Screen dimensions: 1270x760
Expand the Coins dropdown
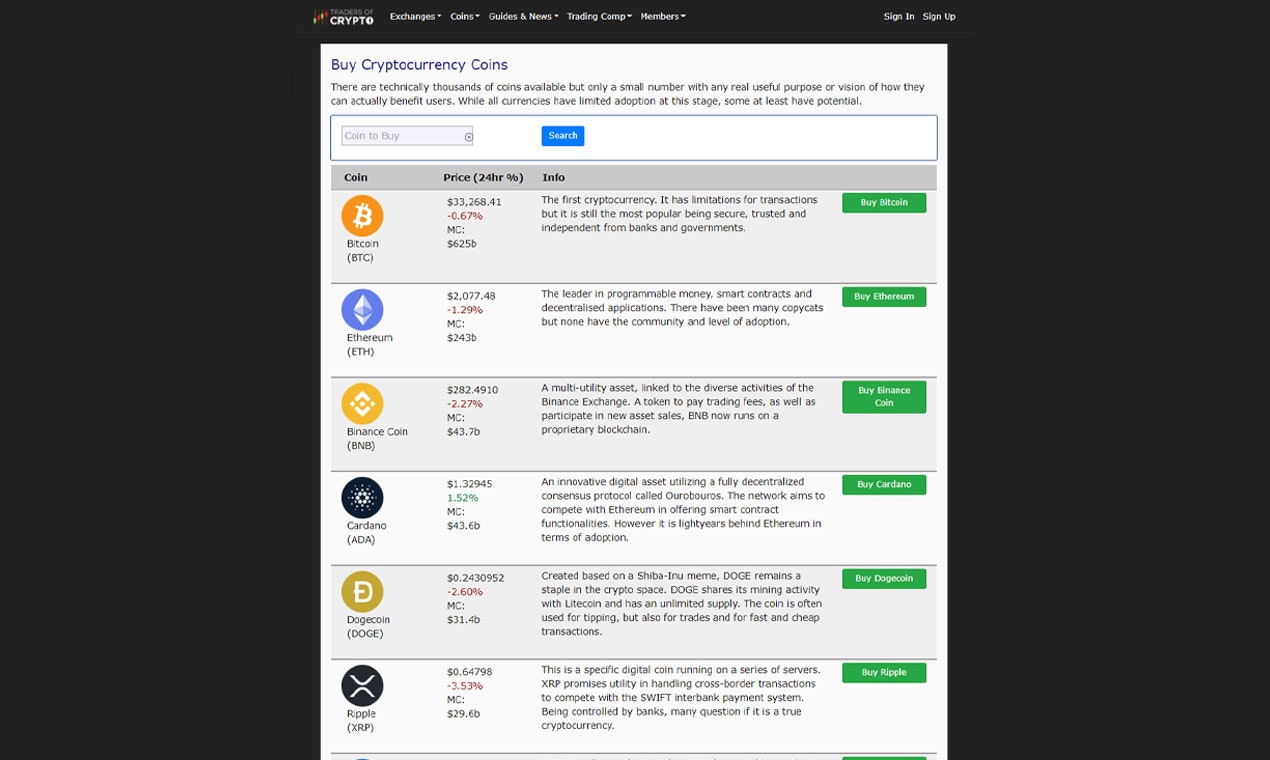(x=463, y=16)
